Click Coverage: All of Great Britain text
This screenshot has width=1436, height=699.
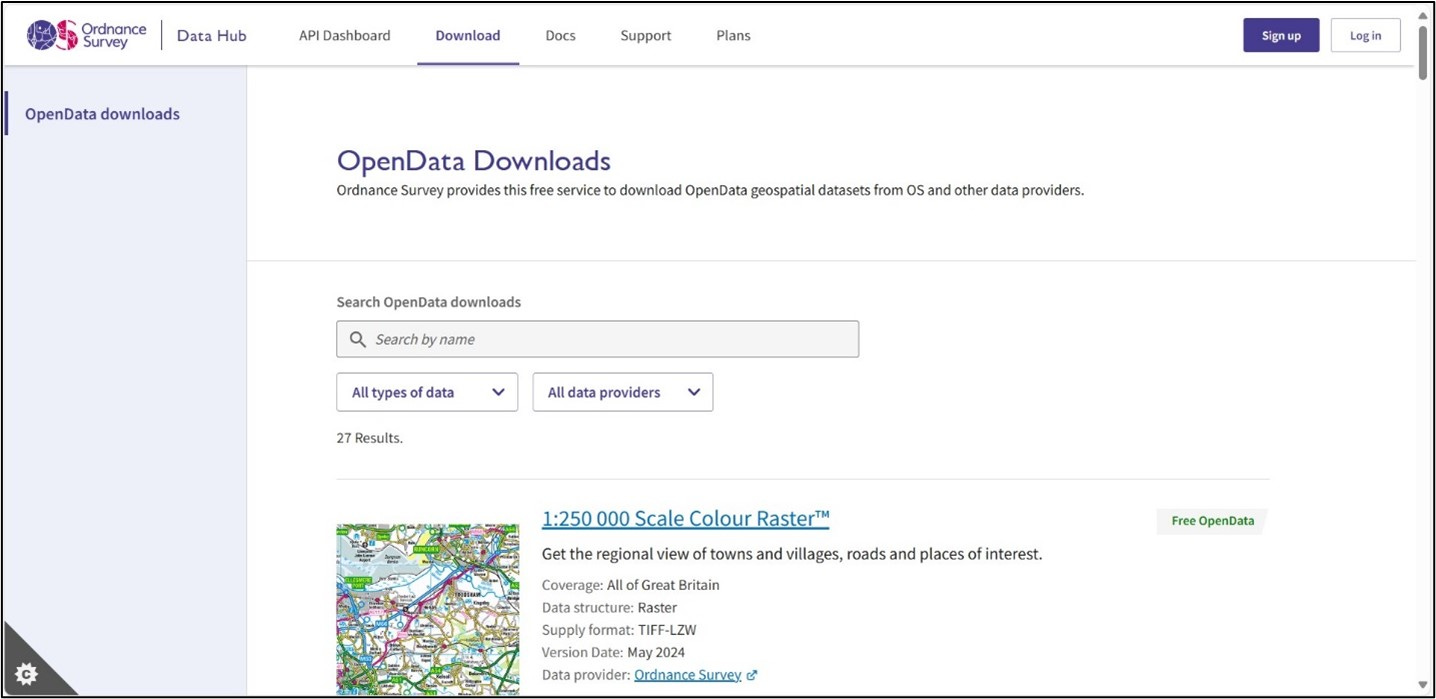631,585
